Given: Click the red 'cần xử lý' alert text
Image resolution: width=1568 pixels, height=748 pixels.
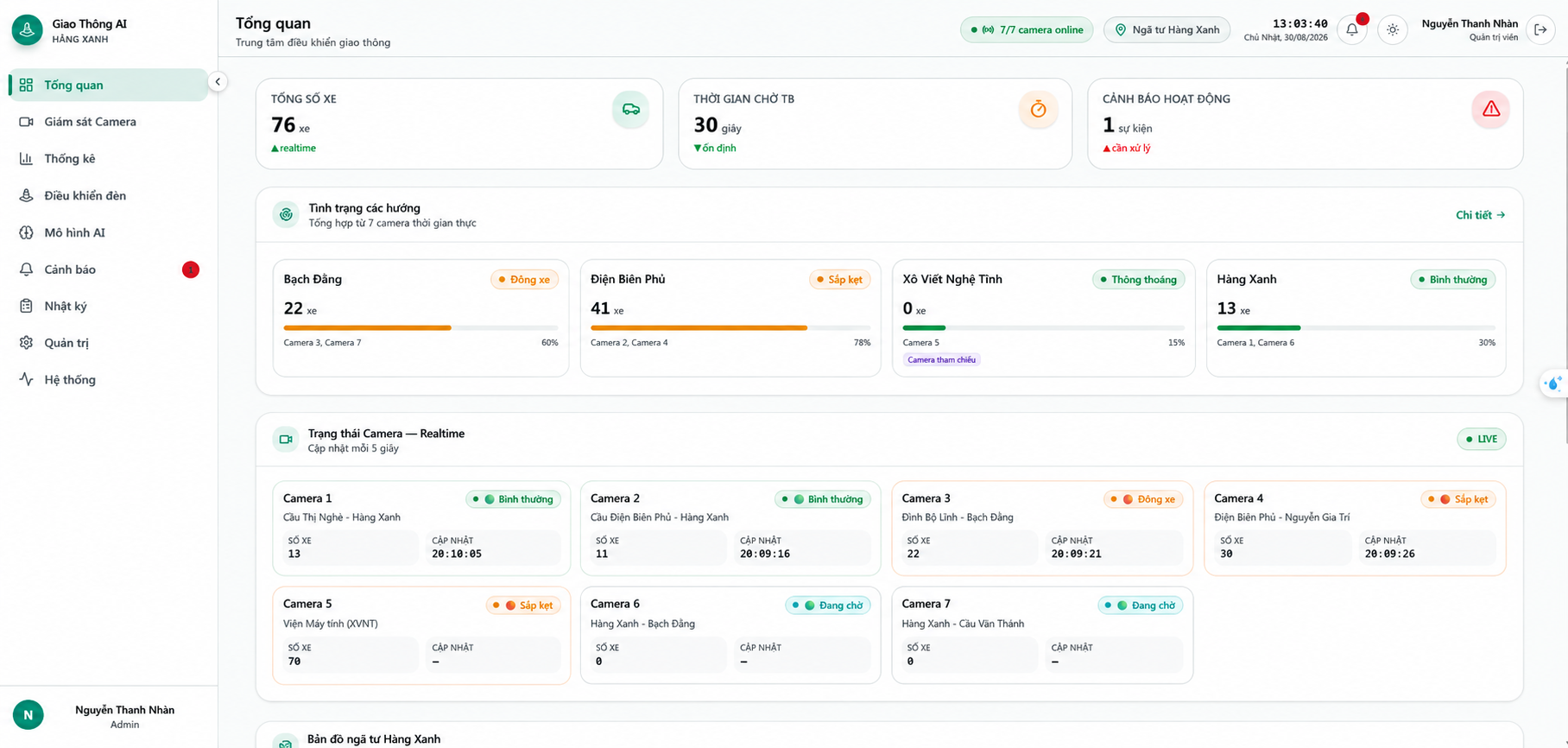Looking at the screenshot, I should click(x=1127, y=148).
